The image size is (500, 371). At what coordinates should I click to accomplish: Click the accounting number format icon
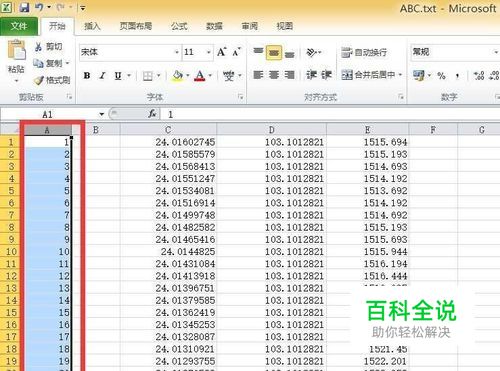click(419, 75)
